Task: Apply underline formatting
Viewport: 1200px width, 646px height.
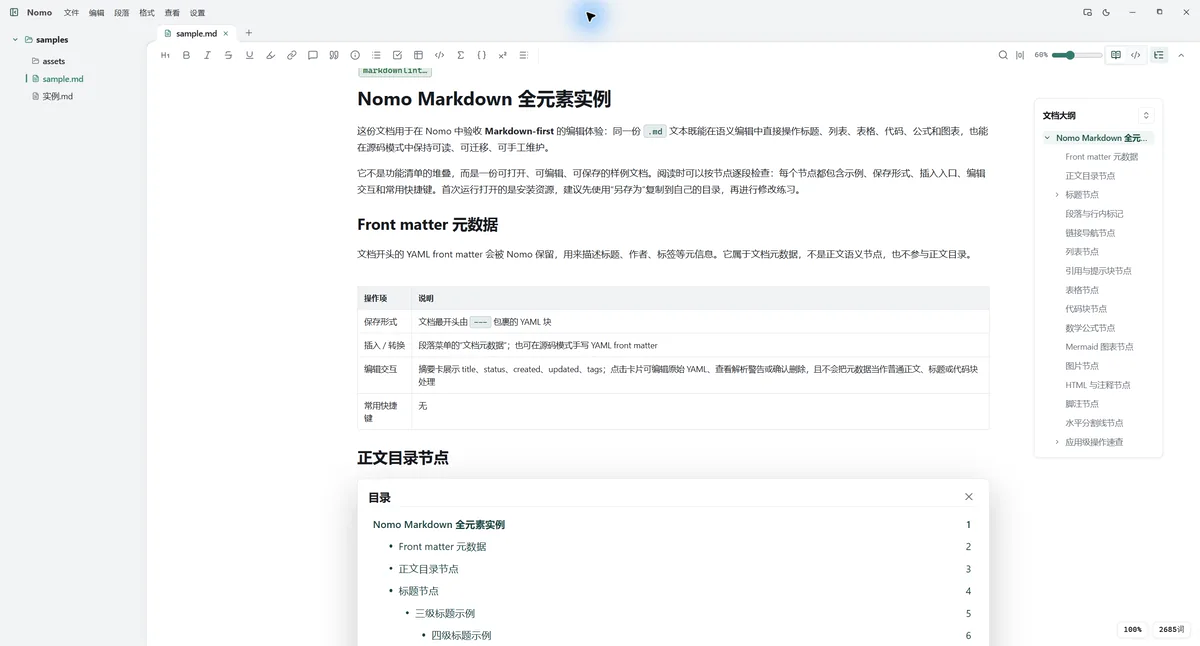Action: 249,55
